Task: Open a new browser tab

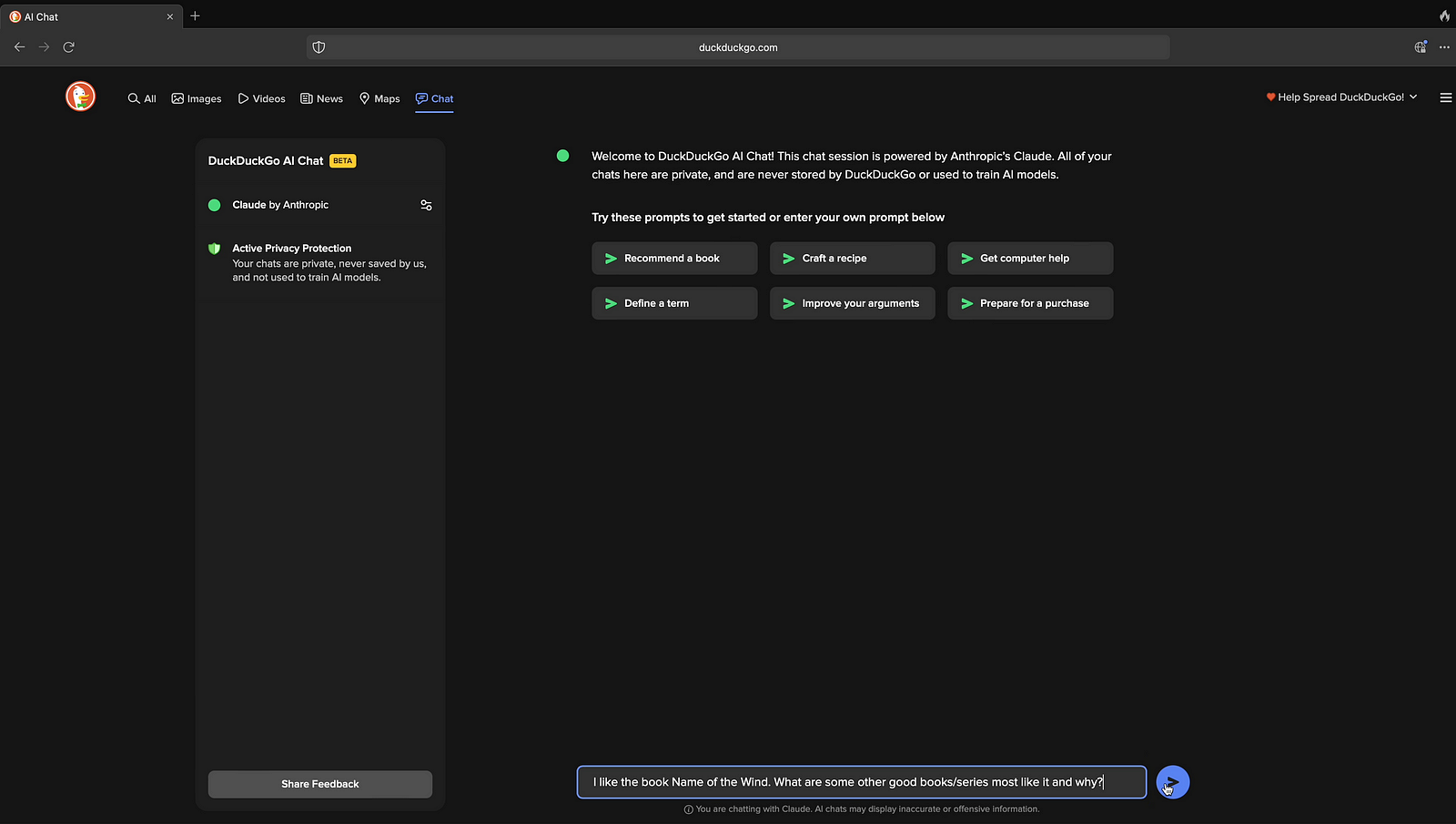Action: (x=195, y=16)
